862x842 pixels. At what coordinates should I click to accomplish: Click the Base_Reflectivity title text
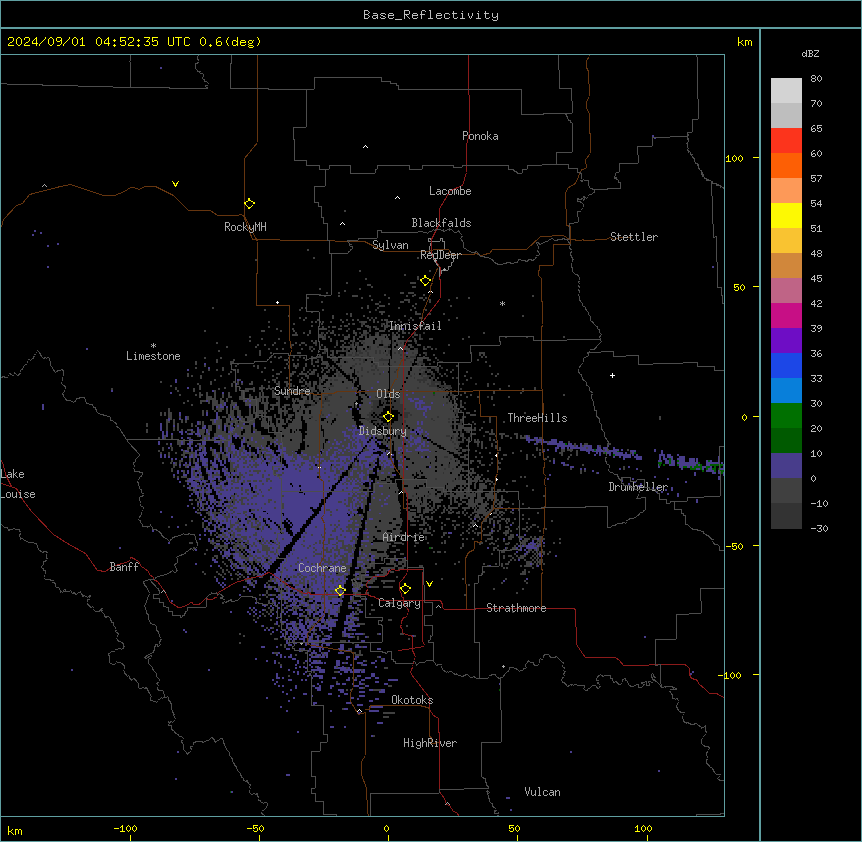pyautogui.click(x=431, y=15)
